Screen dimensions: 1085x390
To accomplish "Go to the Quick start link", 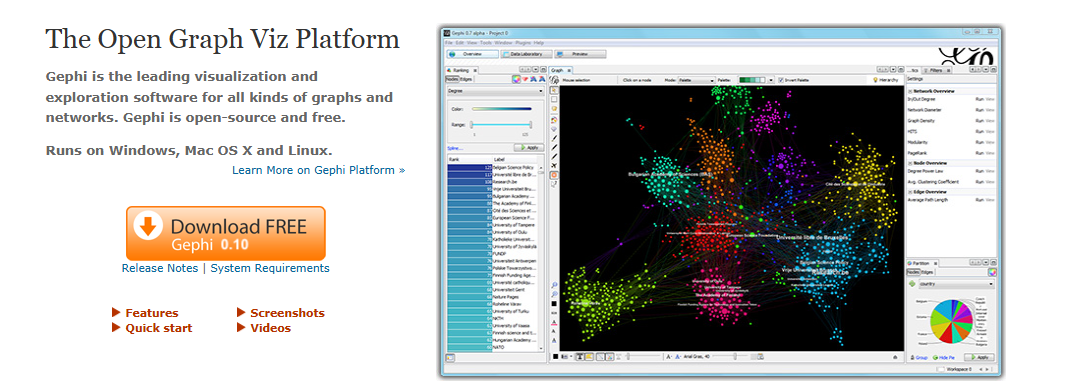I will pos(158,328).
